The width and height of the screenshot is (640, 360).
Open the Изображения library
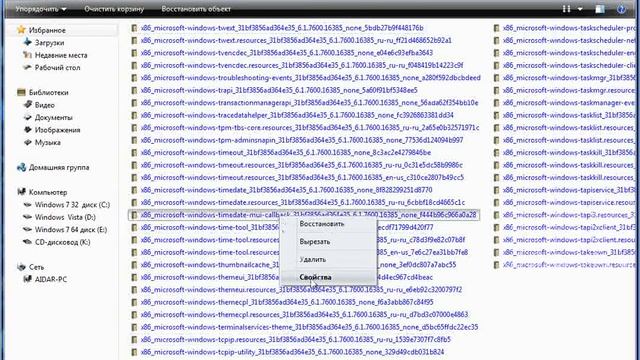pyautogui.click(x=57, y=130)
